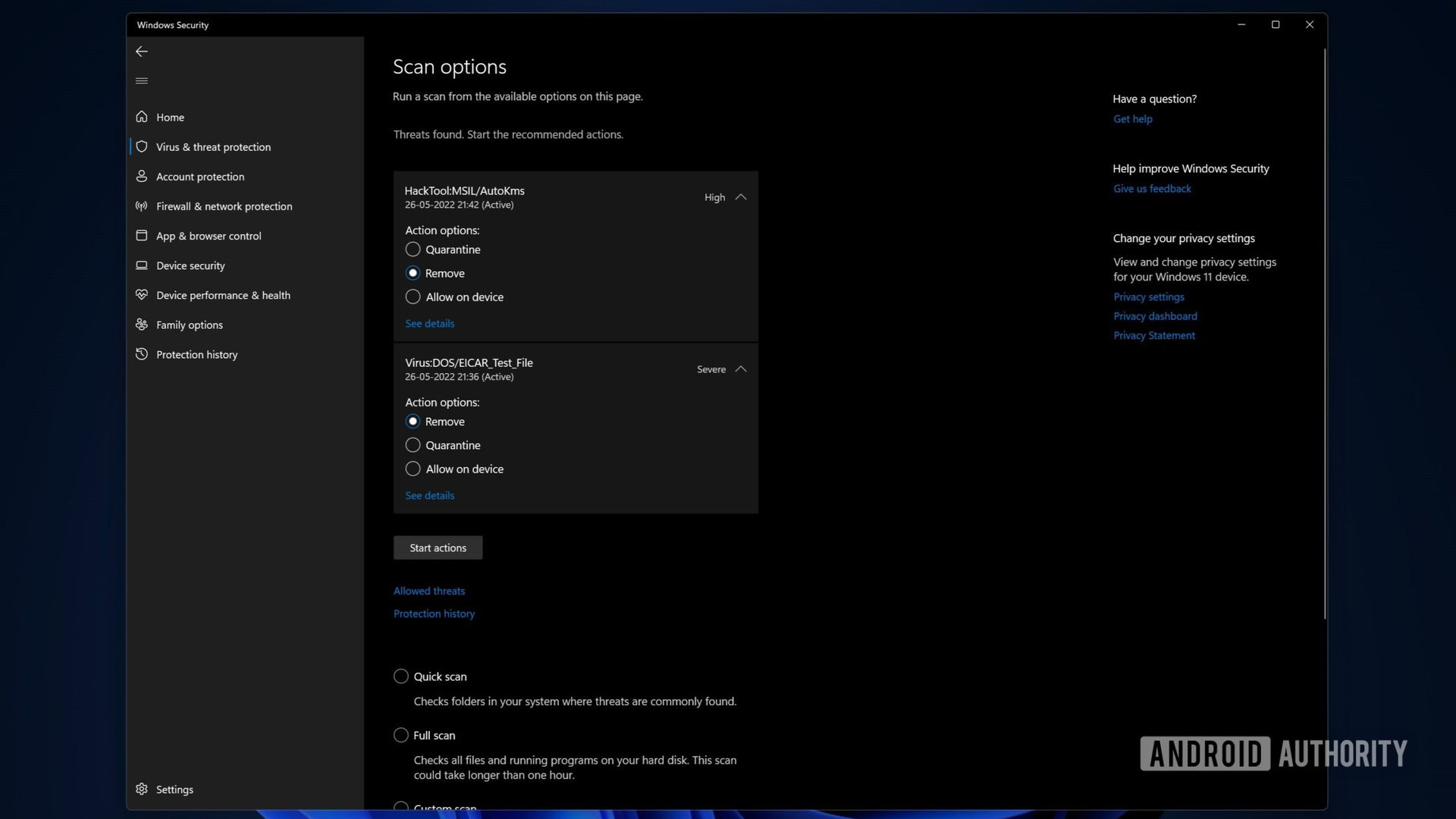
Task: Click the Virus & threat protection icon
Action: [141, 146]
